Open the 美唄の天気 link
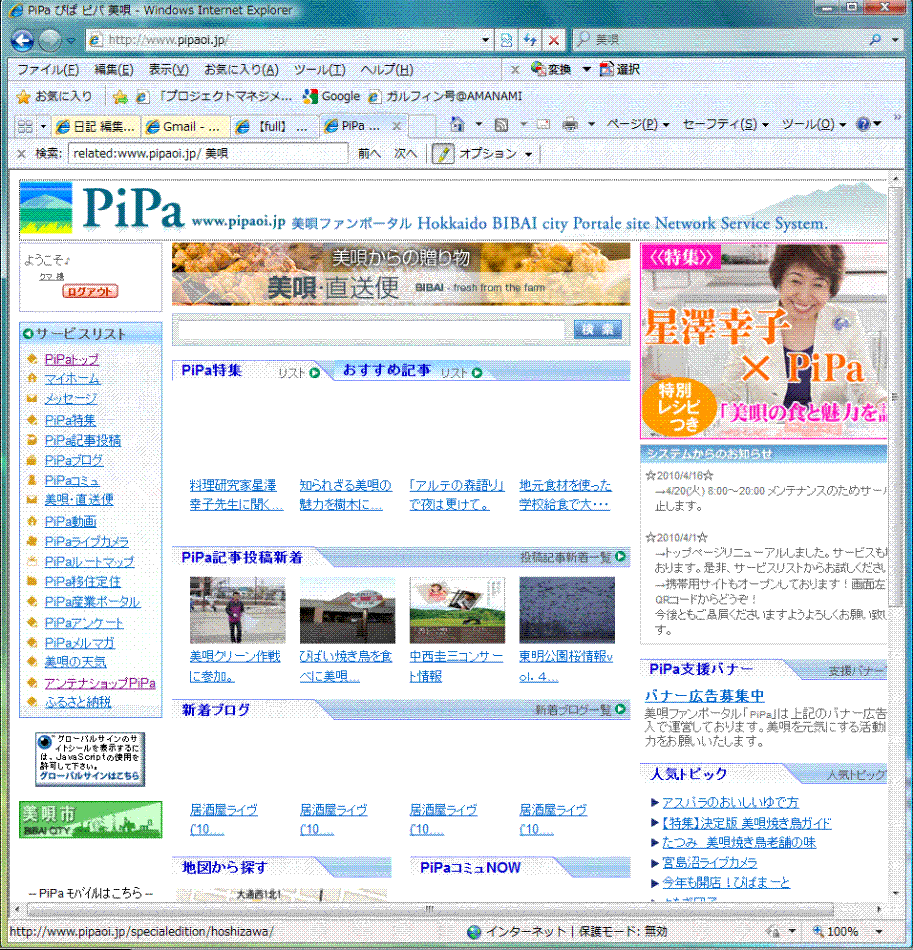 (x=75, y=662)
